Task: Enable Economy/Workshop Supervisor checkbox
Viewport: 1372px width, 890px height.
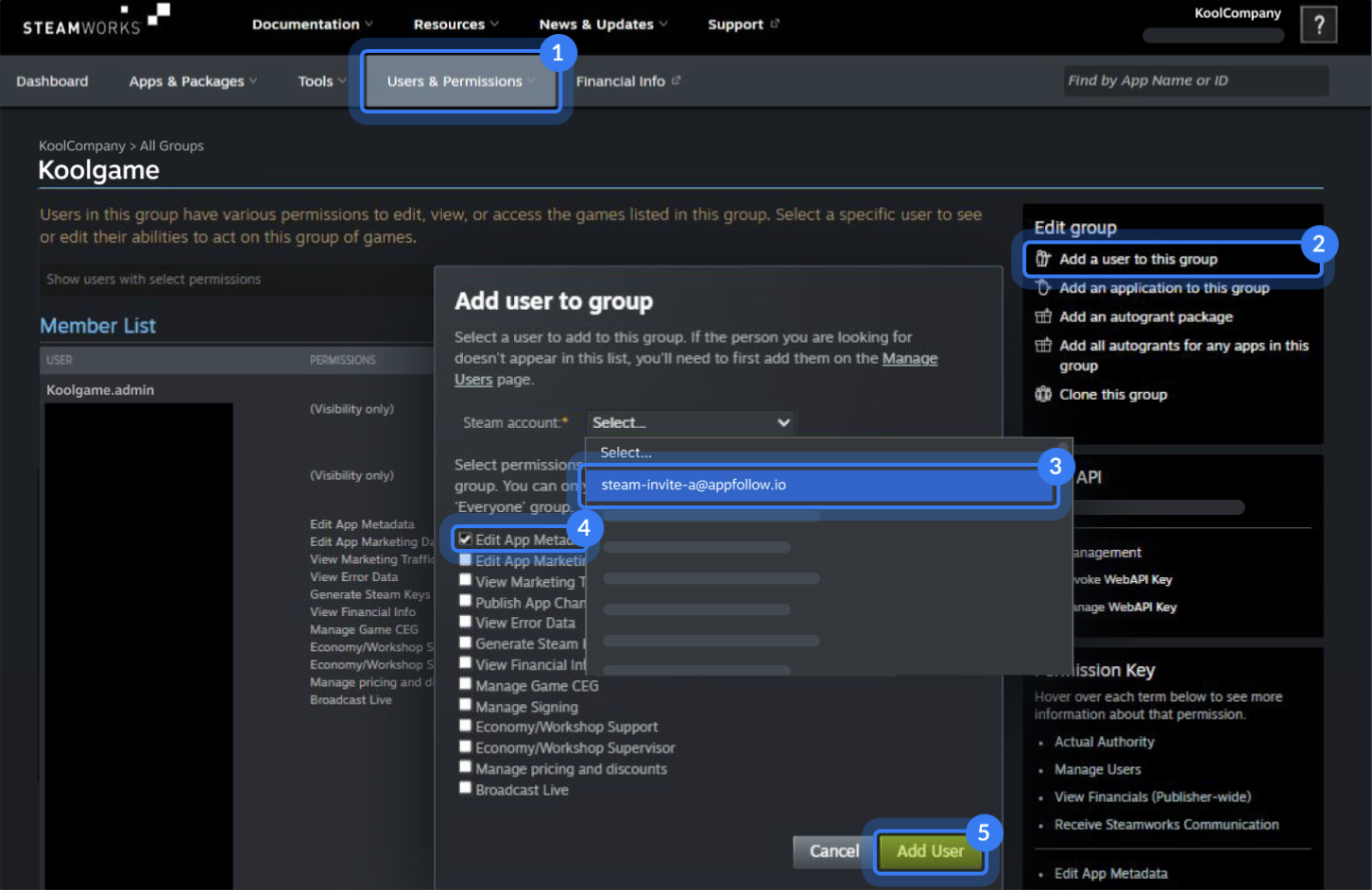Action: pyautogui.click(x=465, y=746)
